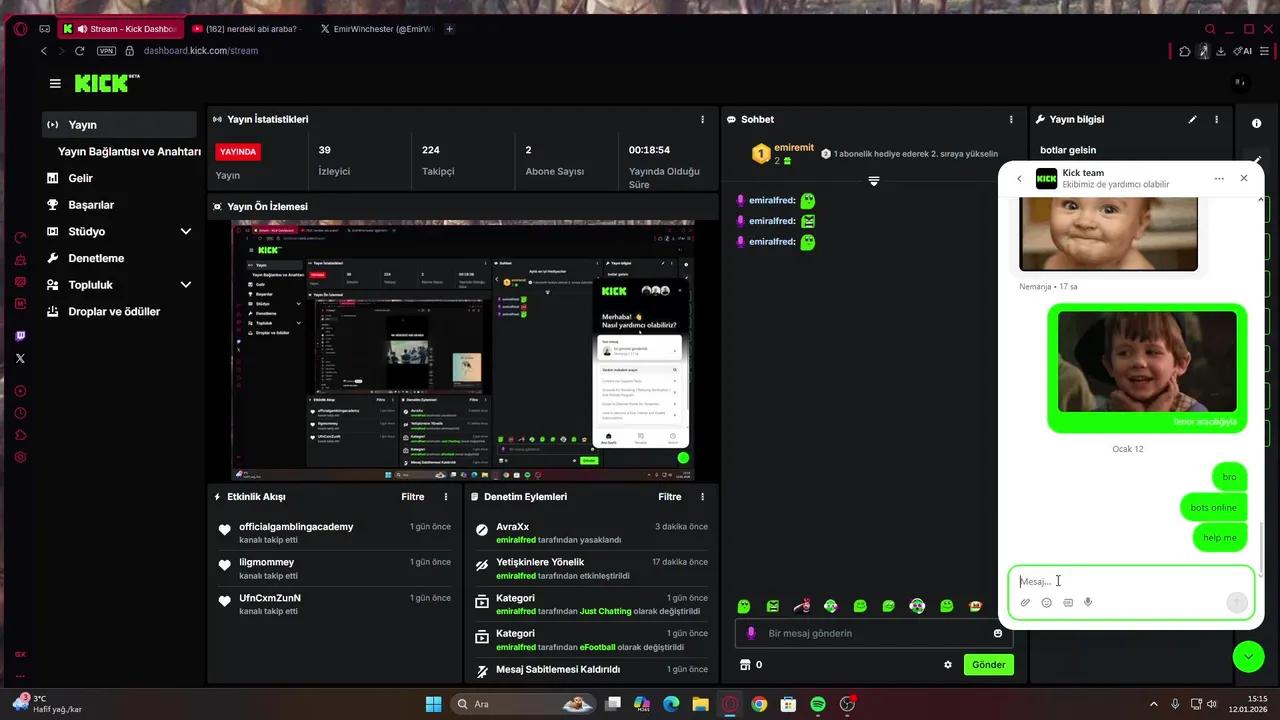Edit Yayın bilgisi using the pencil icon
Image resolution: width=1280 pixels, height=720 pixels.
tap(1192, 119)
